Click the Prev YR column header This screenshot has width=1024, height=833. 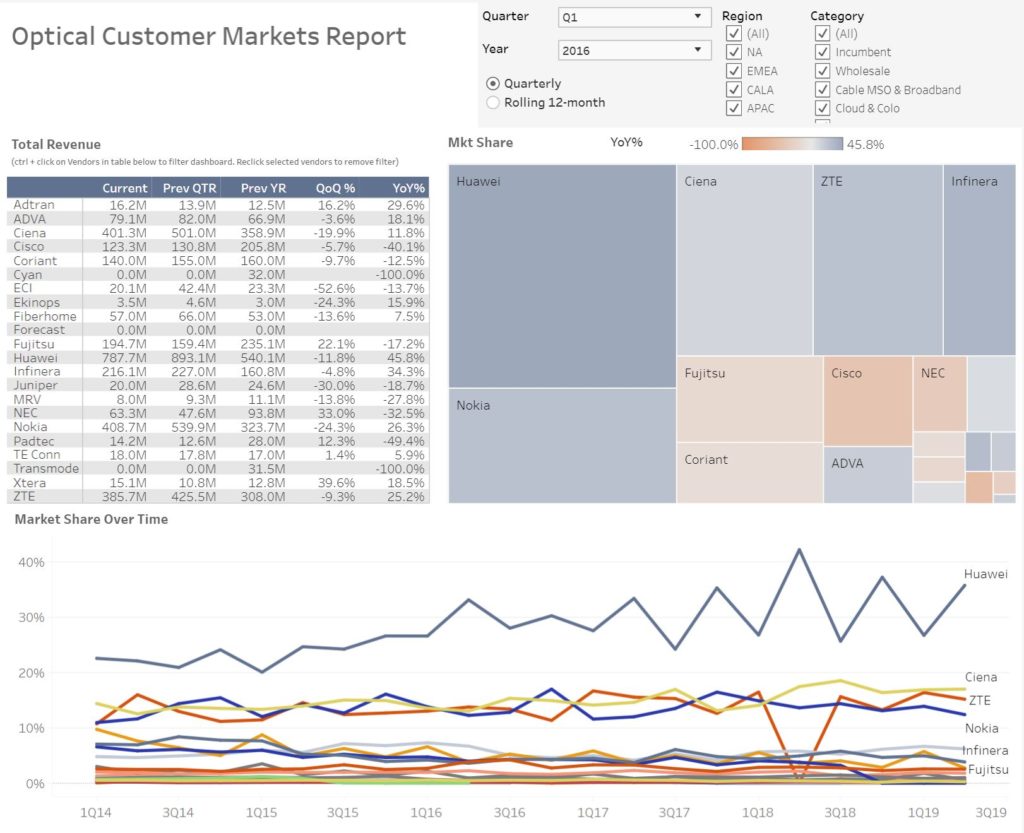click(x=263, y=188)
